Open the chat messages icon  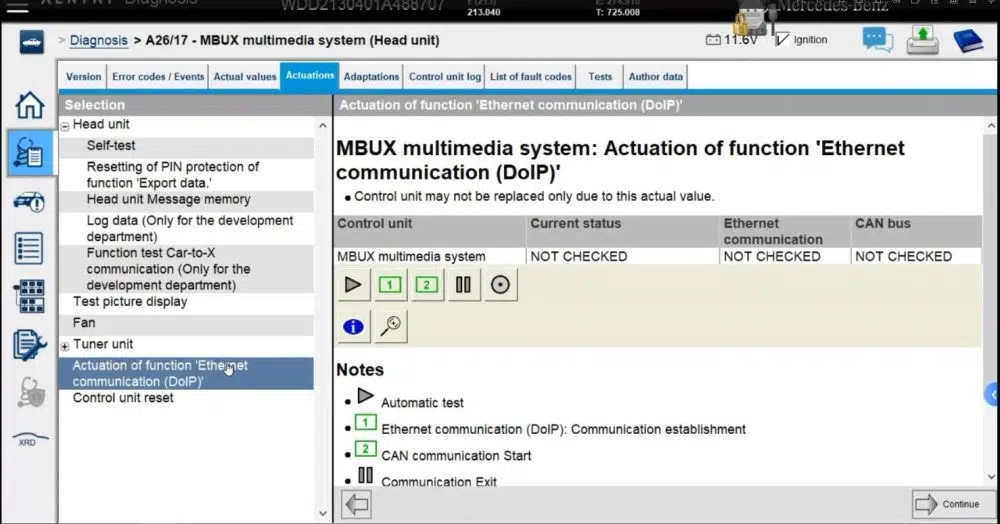pos(878,40)
